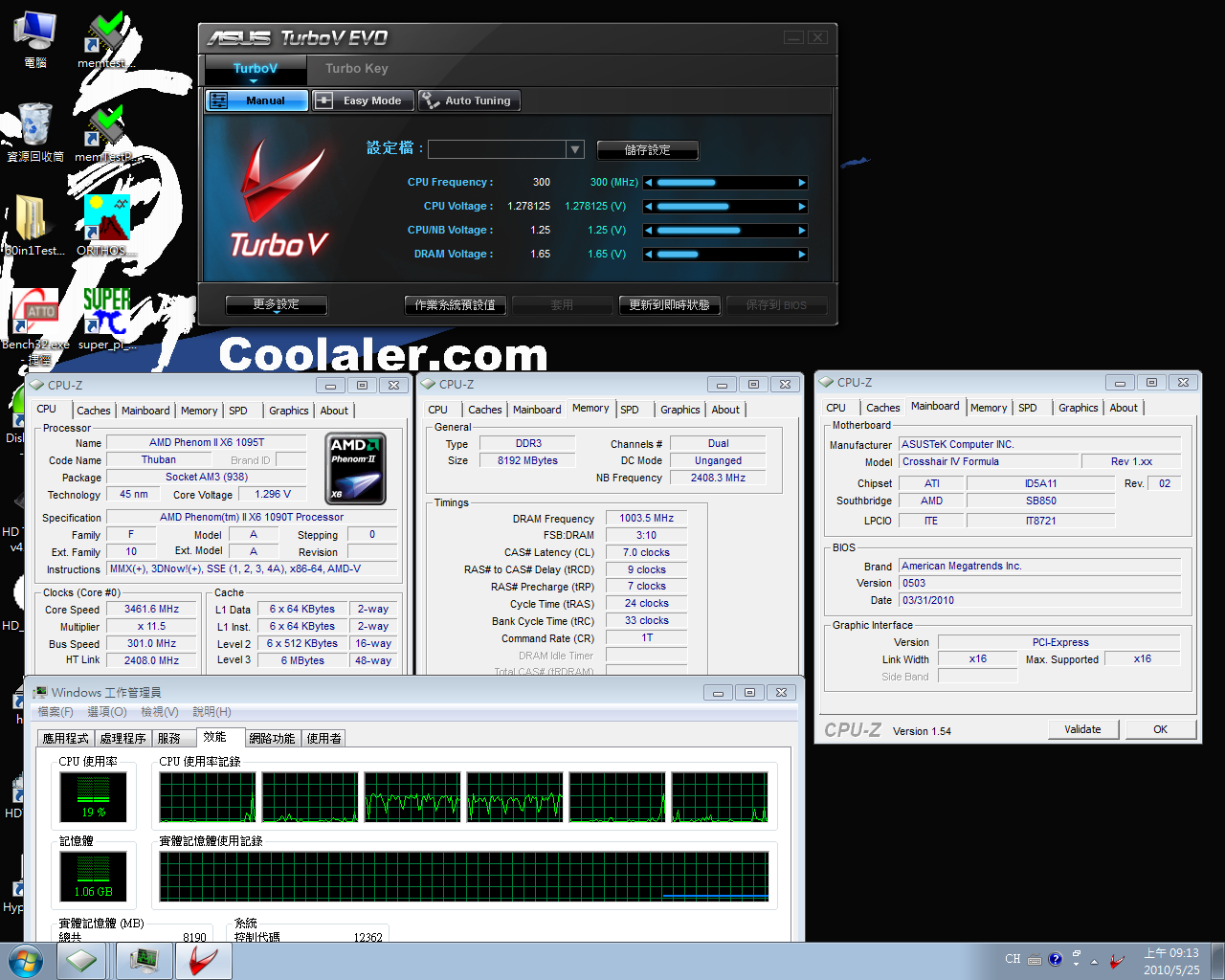Click the CH language indicator in tray
This screenshot has height=980, width=1225.
[1013, 959]
